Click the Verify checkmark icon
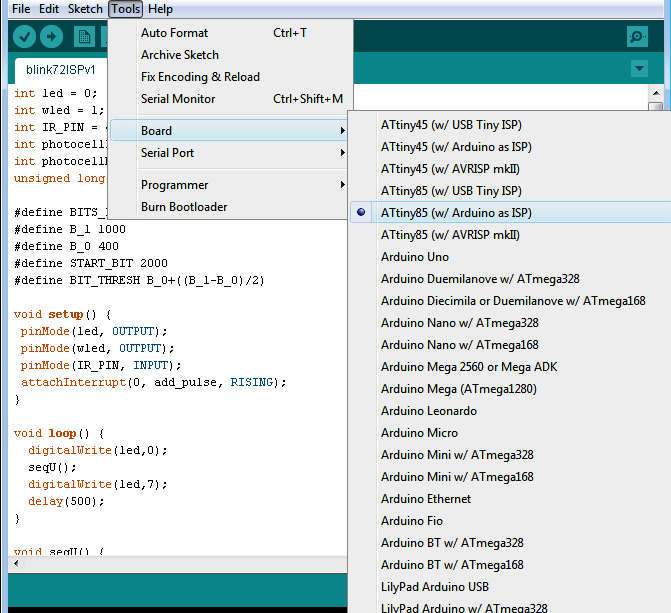The image size is (671, 613). coord(24,37)
